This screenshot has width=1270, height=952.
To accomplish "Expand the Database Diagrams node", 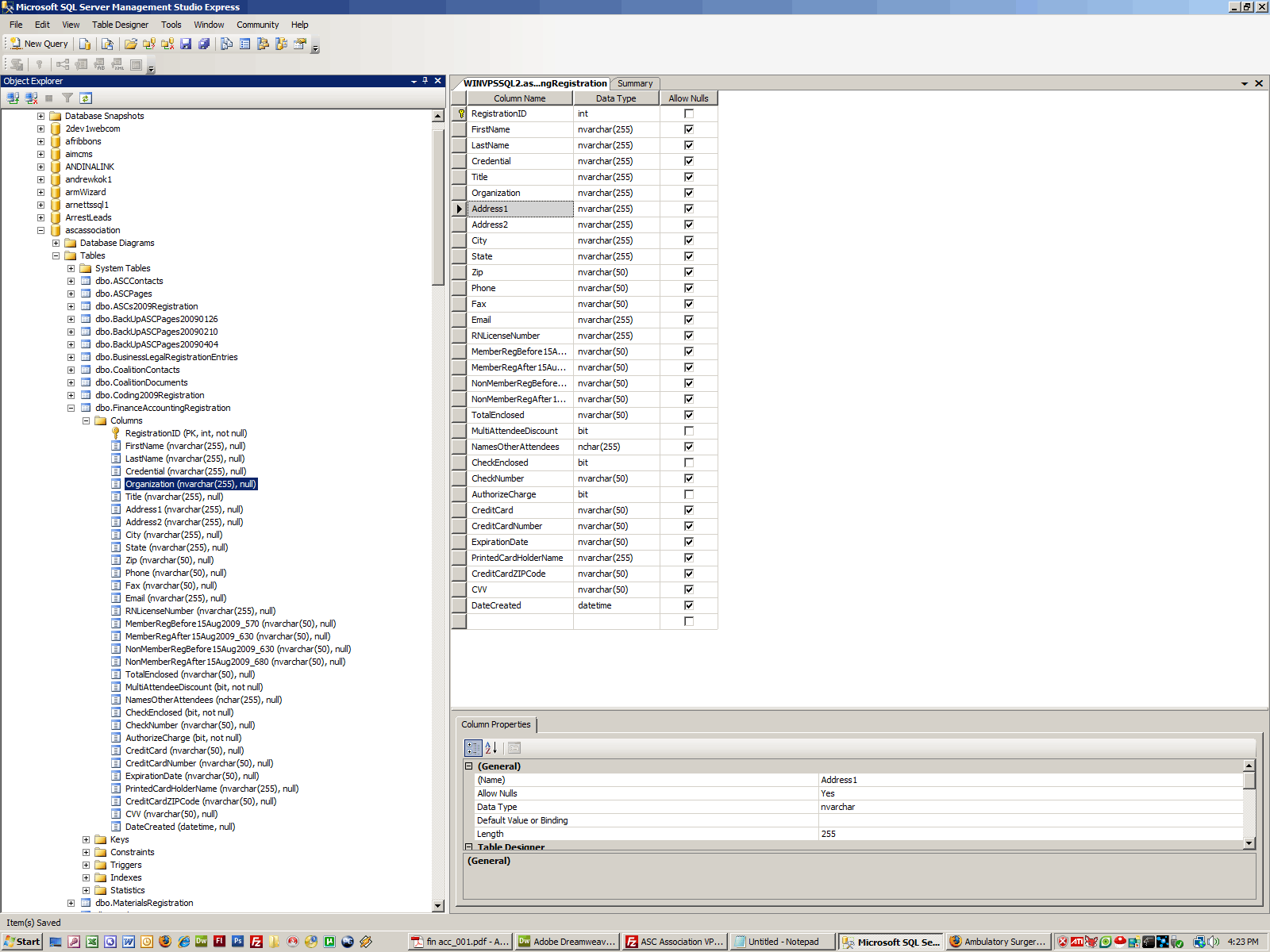I will click(x=56, y=243).
